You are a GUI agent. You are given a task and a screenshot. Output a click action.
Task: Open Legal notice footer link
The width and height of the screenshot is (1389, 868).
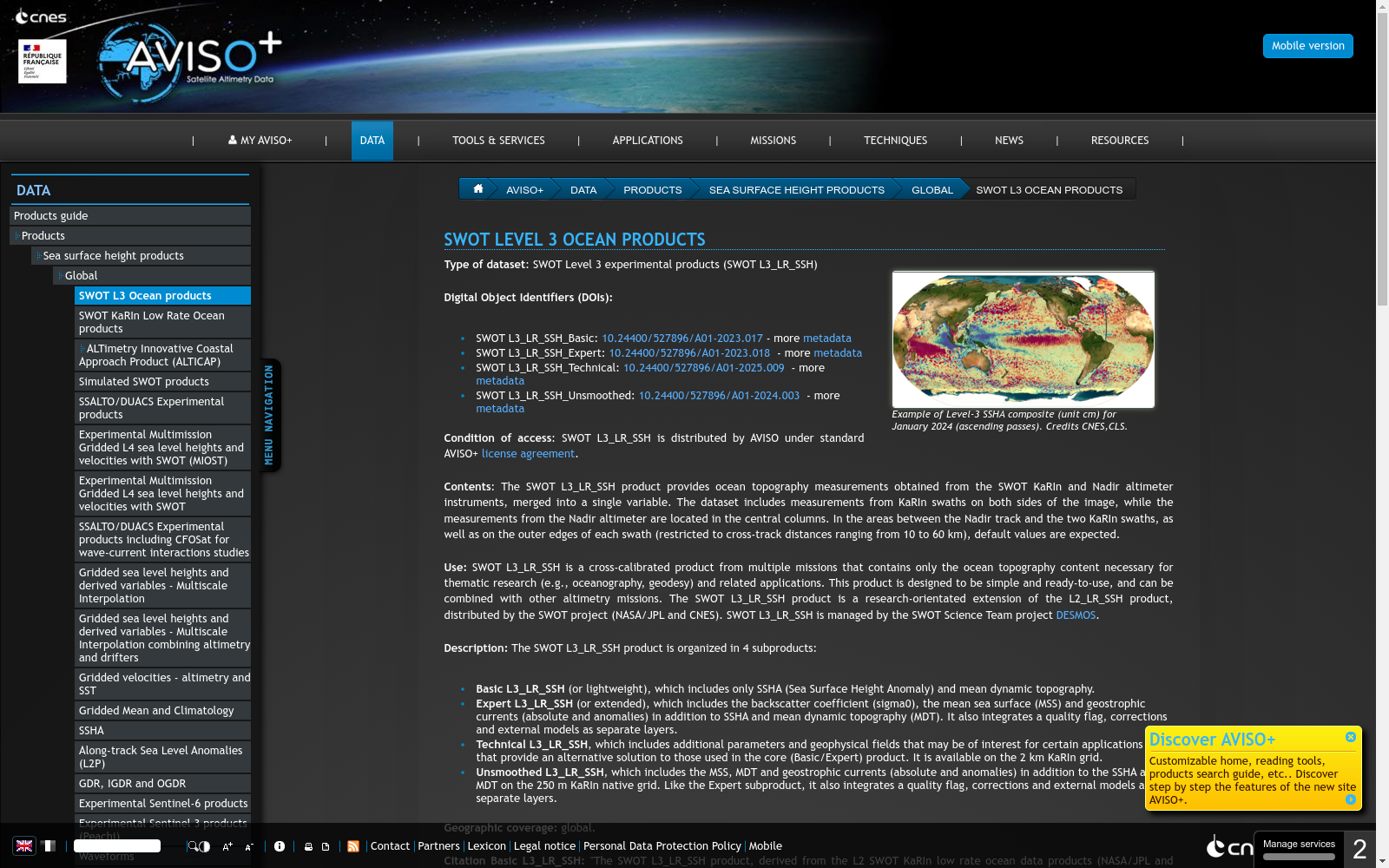coord(544,846)
